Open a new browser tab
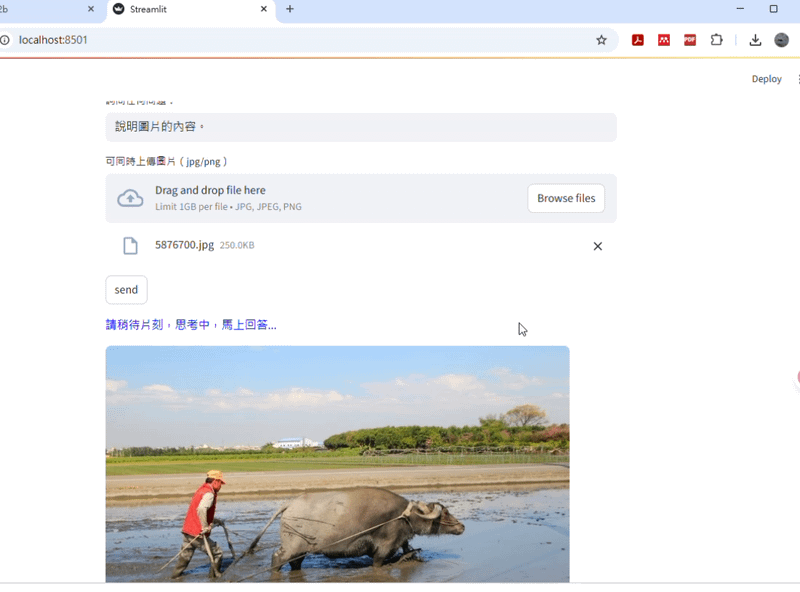 [x=290, y=9]
